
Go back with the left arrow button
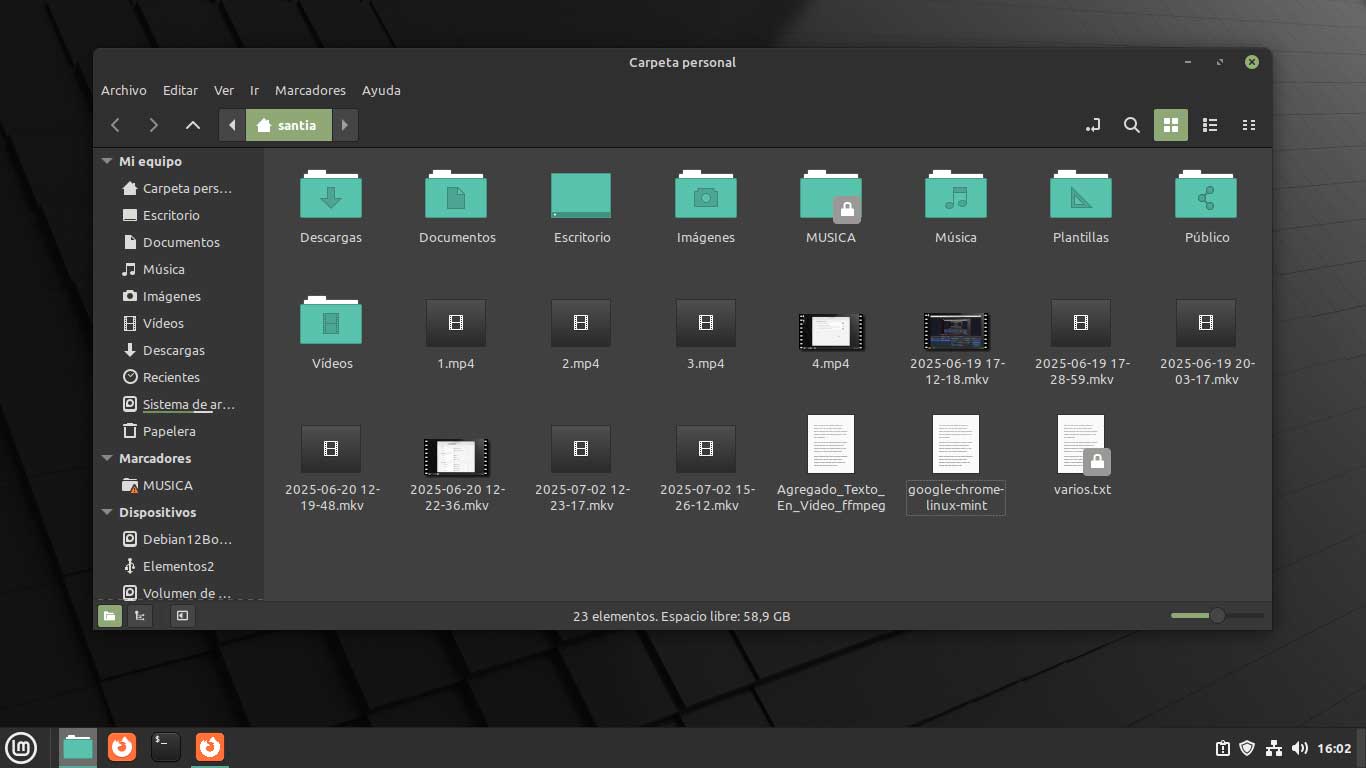(x=116, y=125)
